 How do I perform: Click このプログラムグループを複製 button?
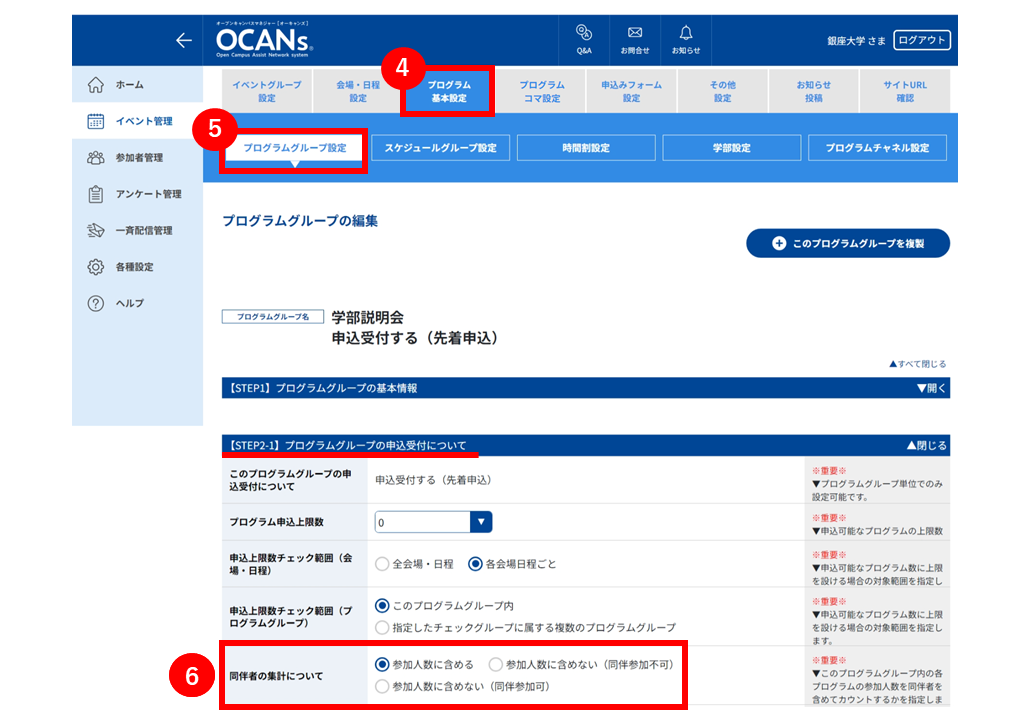pyautogui.click(x=848, y=243)
